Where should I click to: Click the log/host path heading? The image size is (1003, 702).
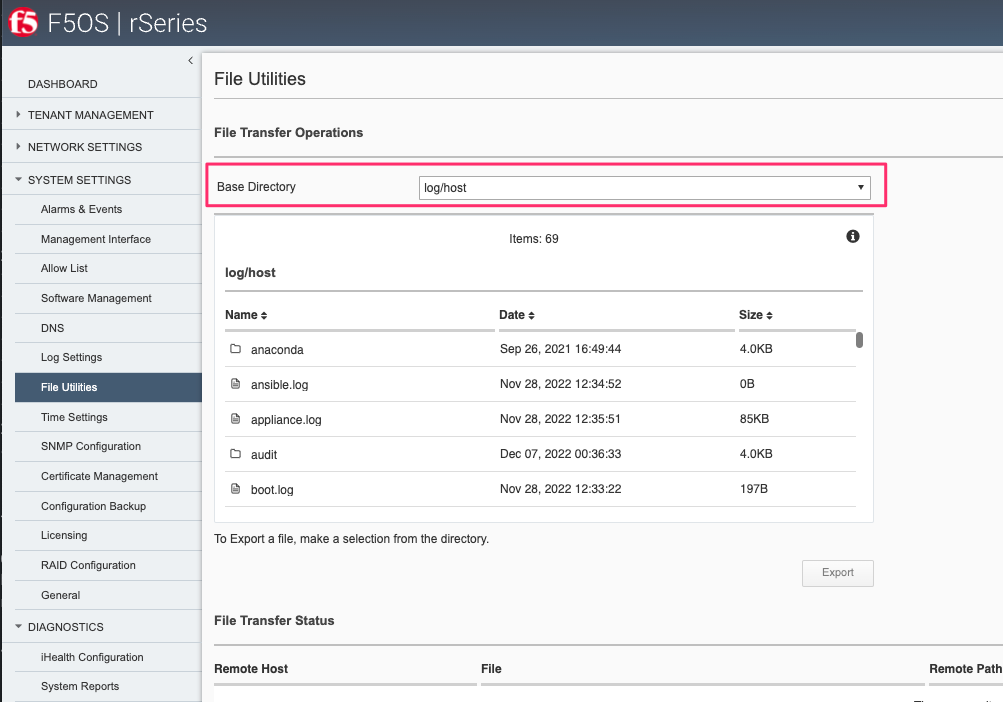pos(250,273)
